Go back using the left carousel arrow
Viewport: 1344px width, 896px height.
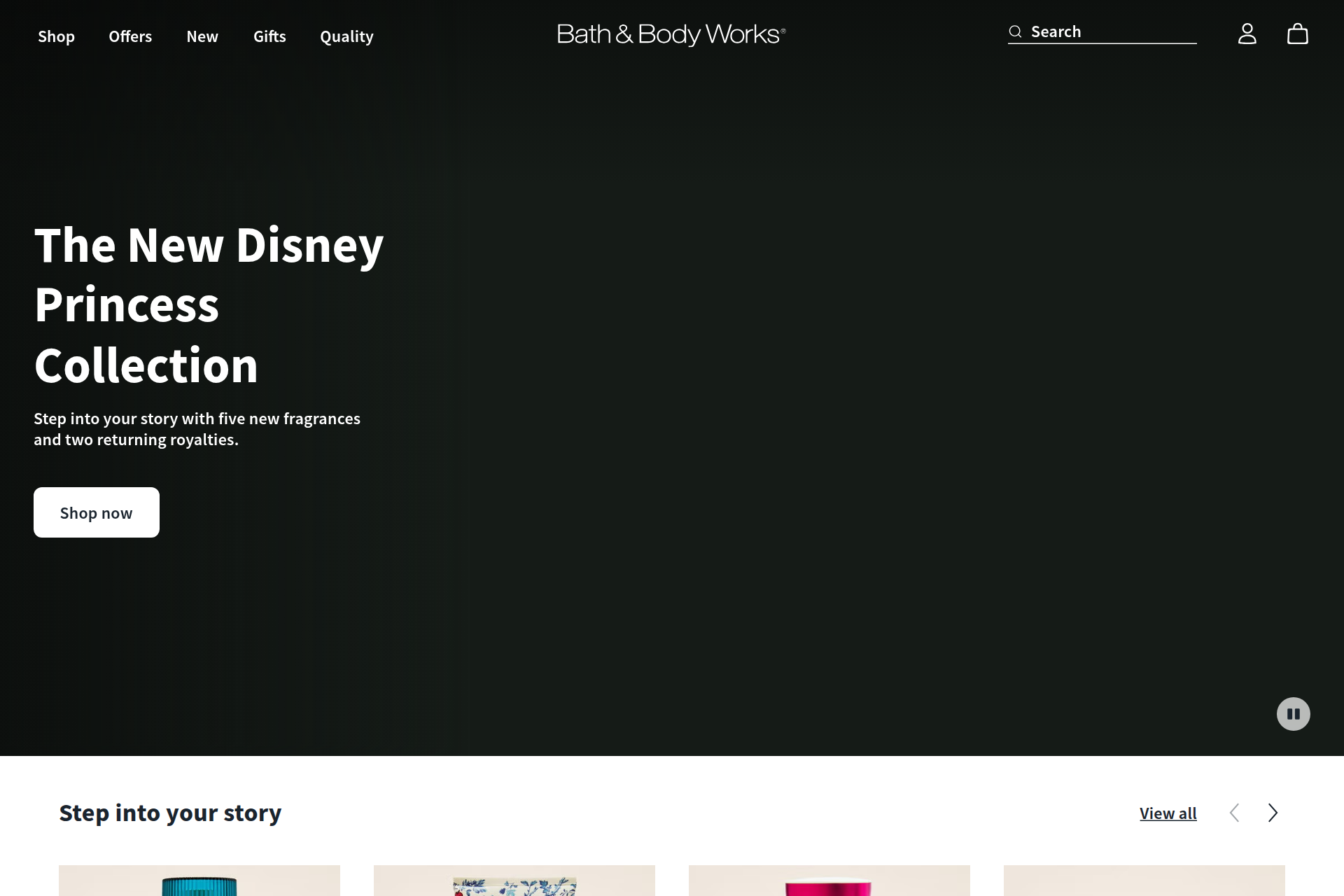(x=1235, y=813)
